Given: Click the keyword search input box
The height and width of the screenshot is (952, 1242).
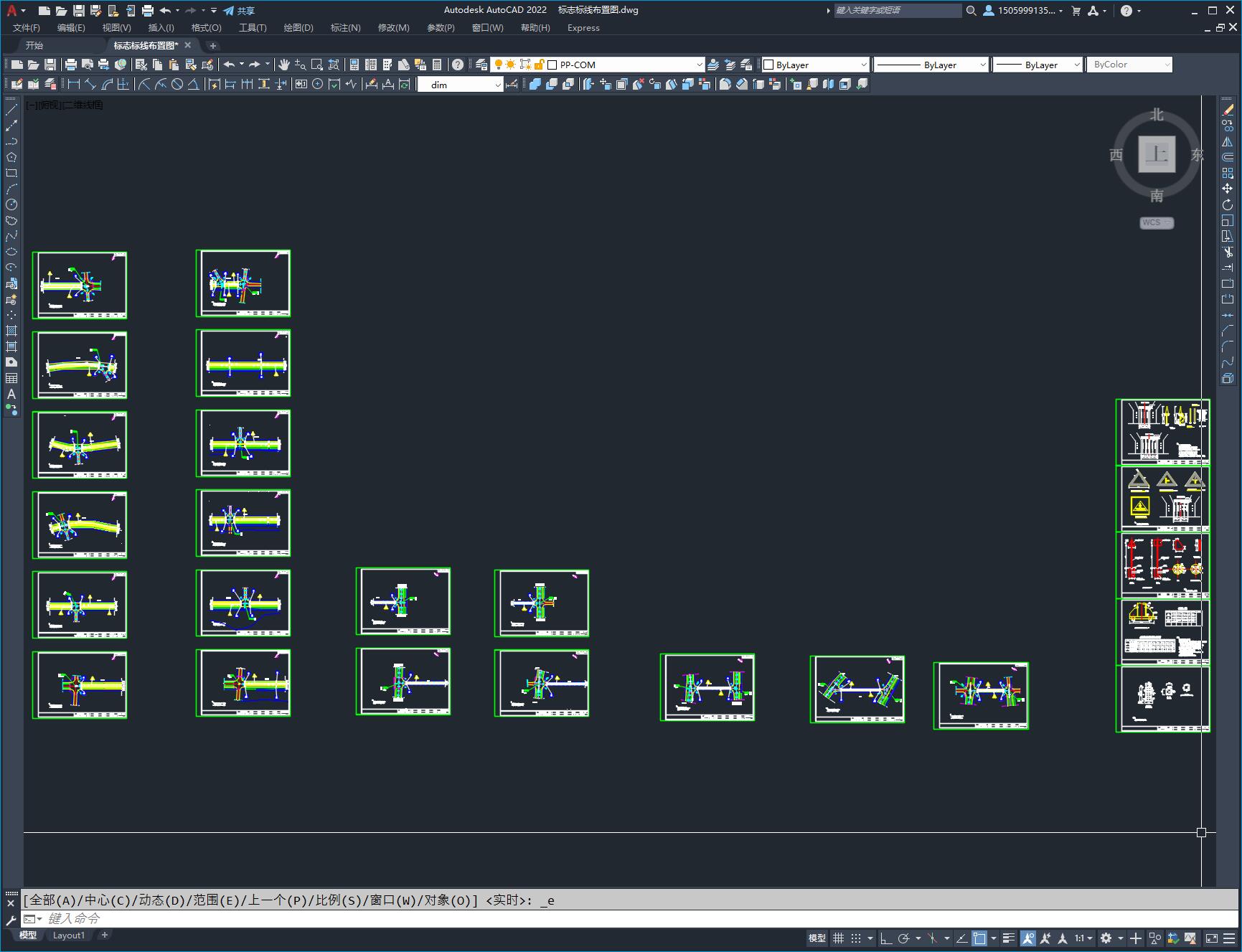Looking at the screenshot, I should tap(898, 11).
